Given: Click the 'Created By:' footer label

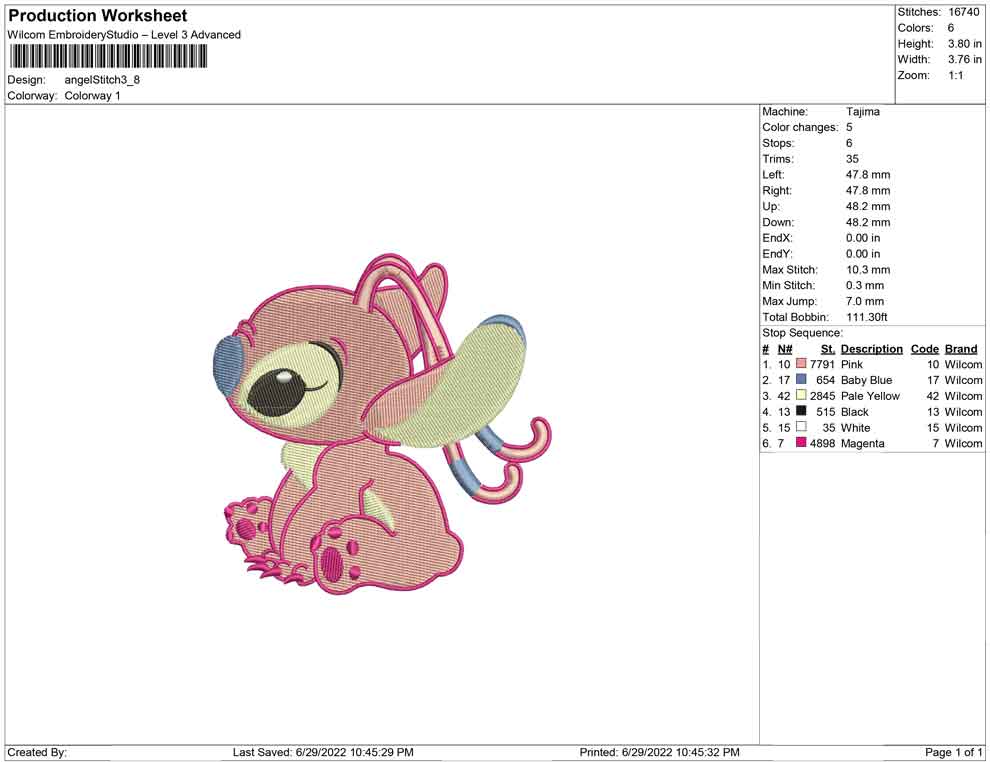Looking at the screenshot, I should pos(37,752).
